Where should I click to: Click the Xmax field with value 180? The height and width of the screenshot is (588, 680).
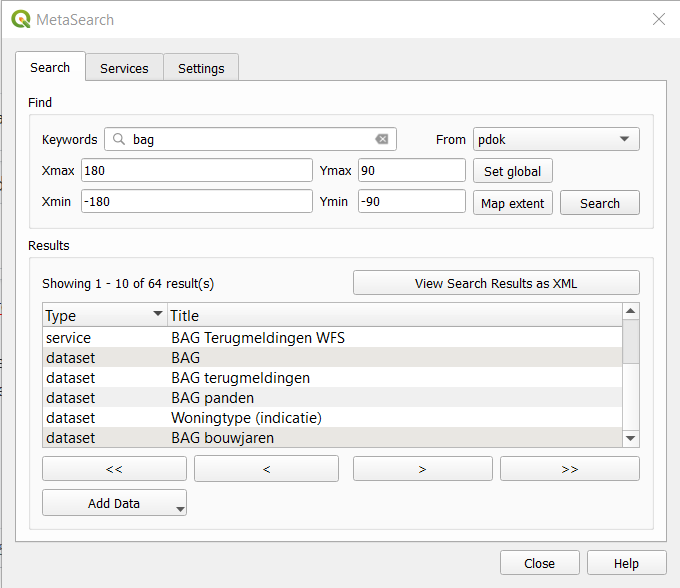click(x=196, y=170)
